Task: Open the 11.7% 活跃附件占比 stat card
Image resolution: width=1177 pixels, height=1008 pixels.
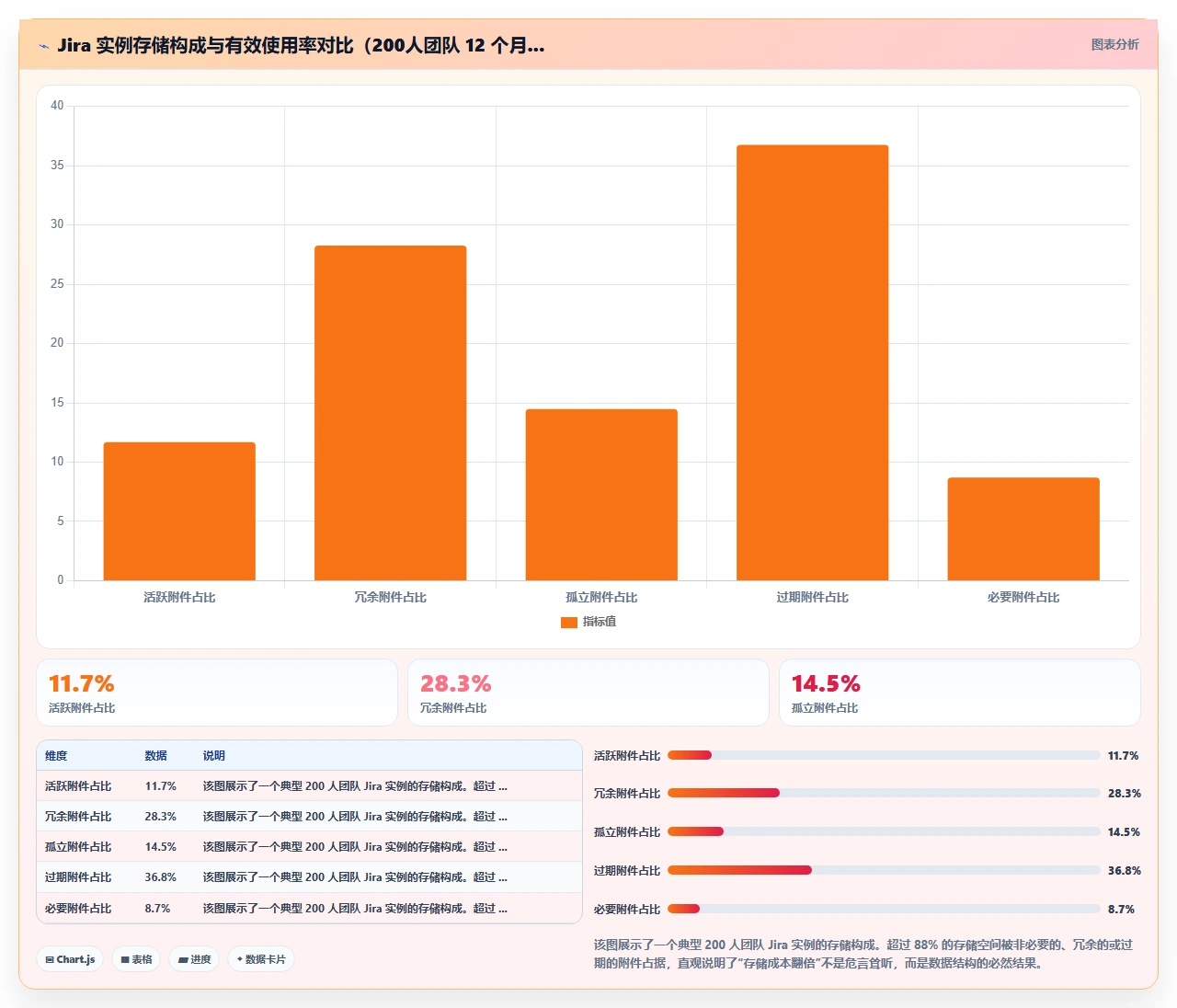Action: pyautogui.click(x=217, y=693)
